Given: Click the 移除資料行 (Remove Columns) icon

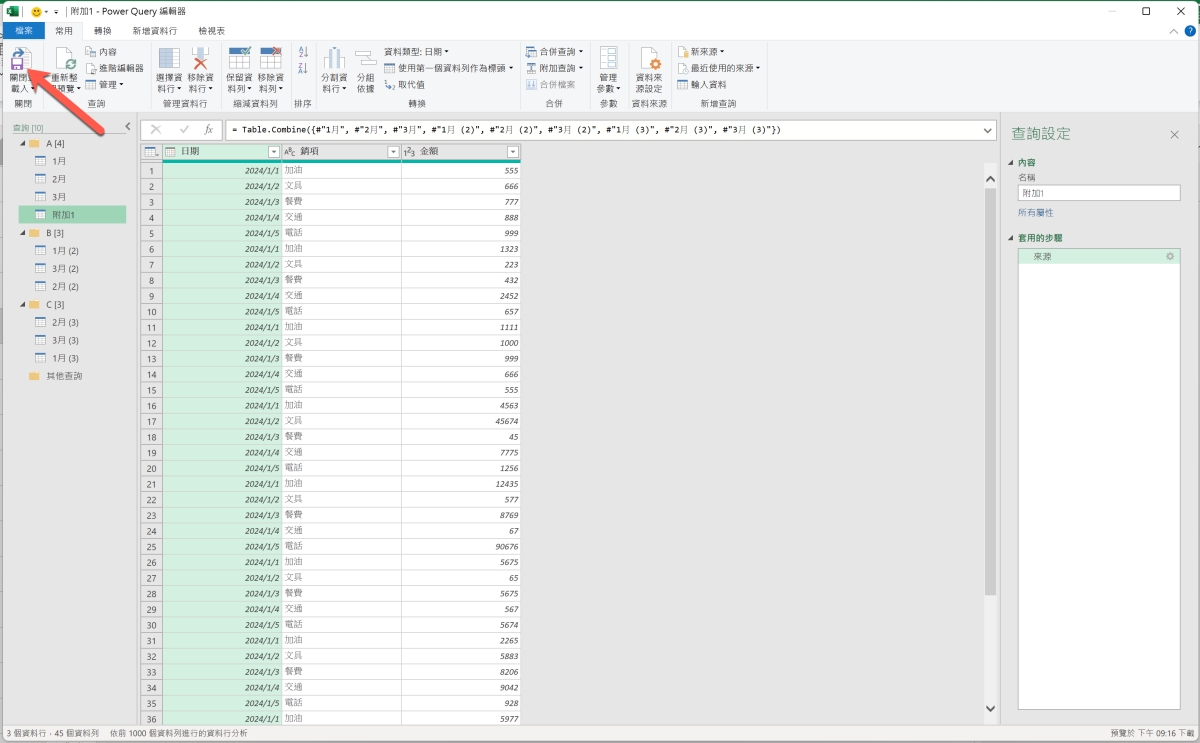Looking at the screenshot, I should (201, 59).
